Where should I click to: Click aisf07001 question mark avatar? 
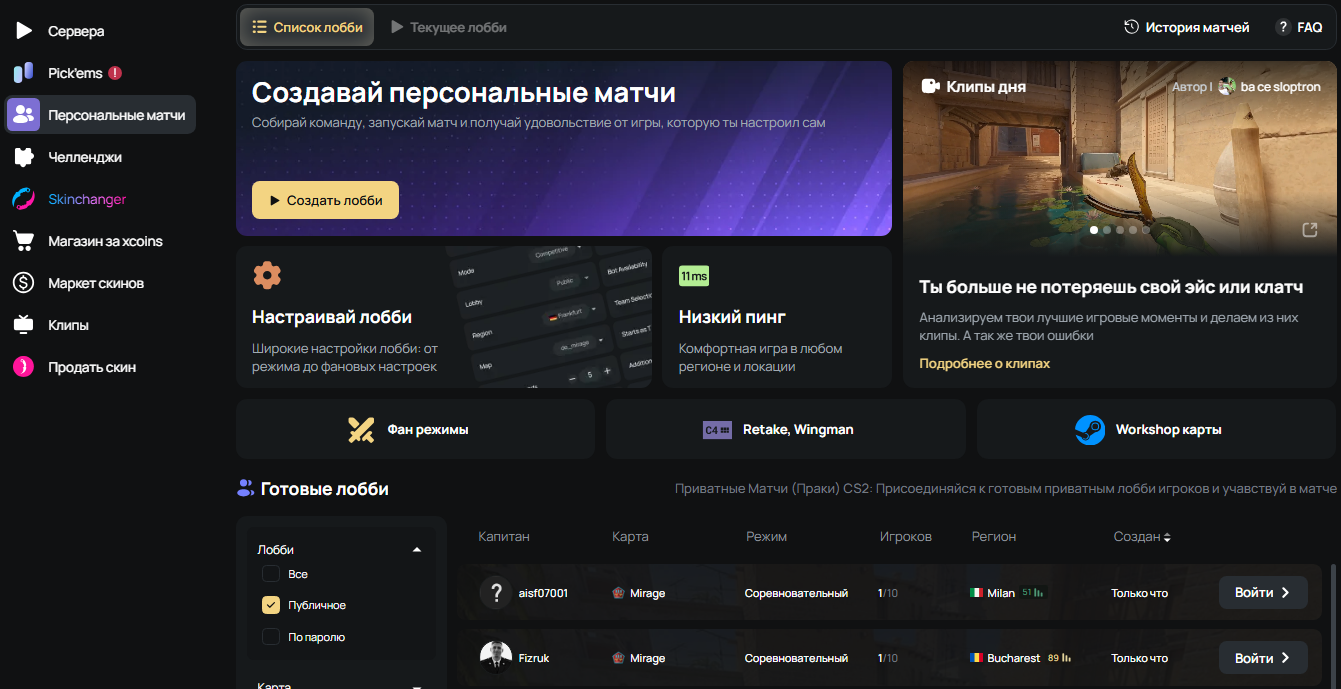point(495,593)
